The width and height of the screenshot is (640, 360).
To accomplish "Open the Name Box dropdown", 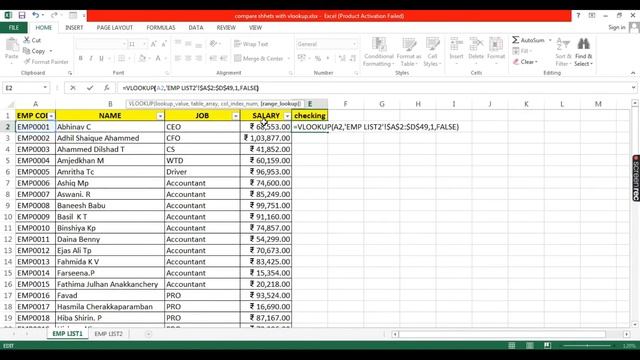I will pyautogui.click(x=45, y=88).
